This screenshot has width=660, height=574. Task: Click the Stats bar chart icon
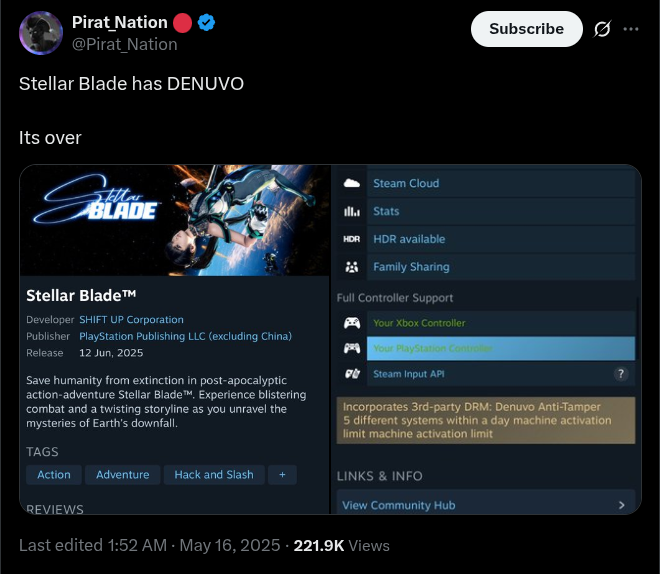[351, 211]
